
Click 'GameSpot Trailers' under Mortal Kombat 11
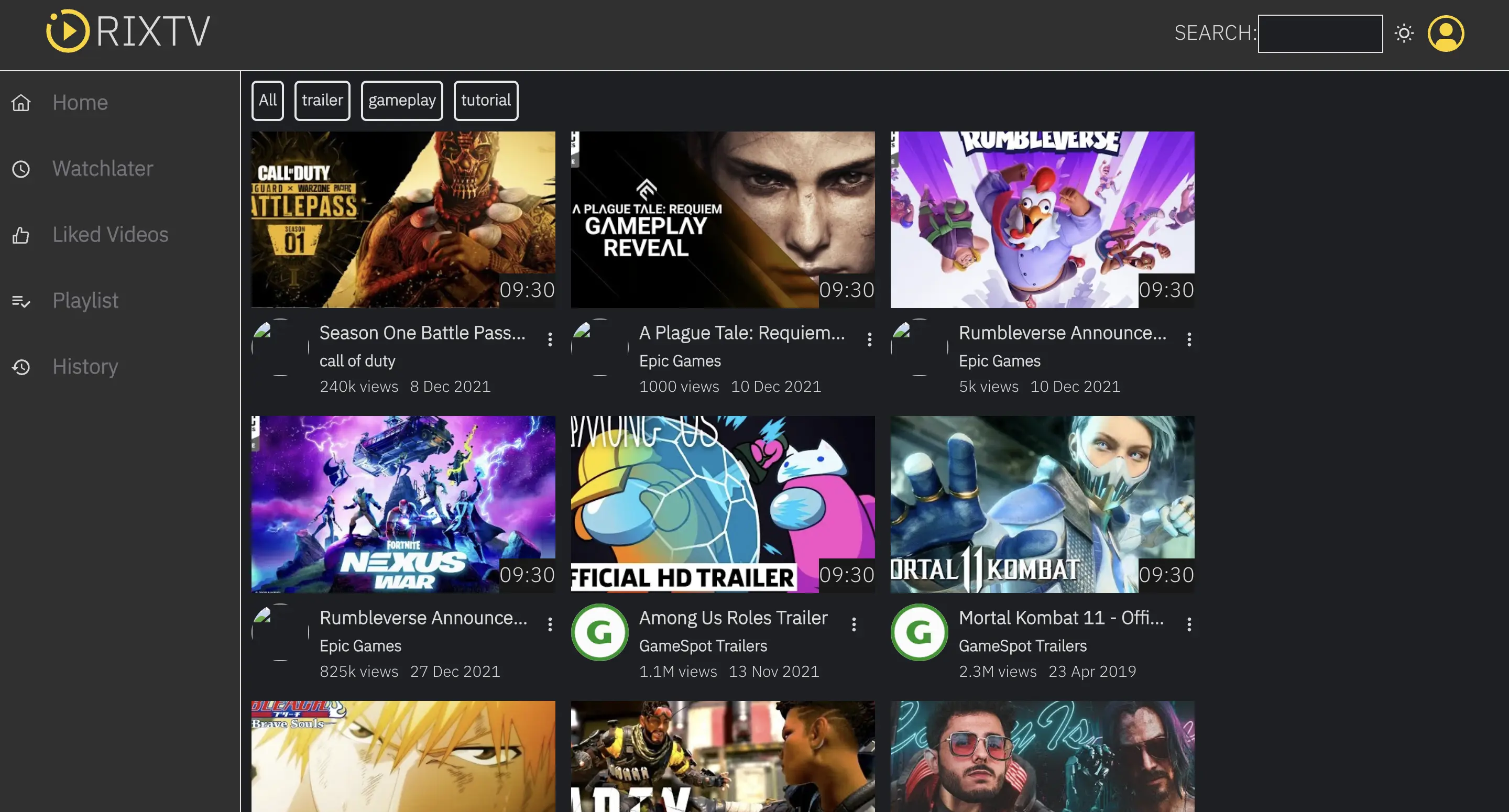click(1023, 645)
